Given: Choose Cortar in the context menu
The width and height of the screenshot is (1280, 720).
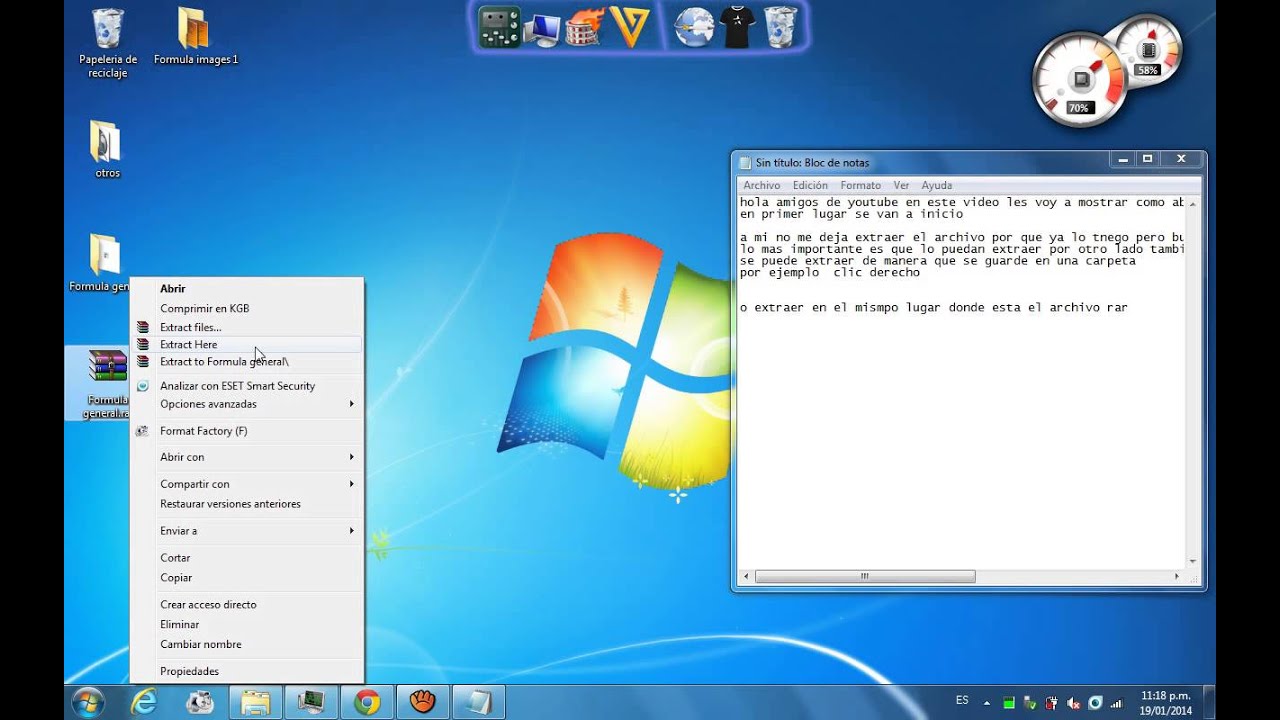Looking at the screenshot, I should click(x=247, y=558).
